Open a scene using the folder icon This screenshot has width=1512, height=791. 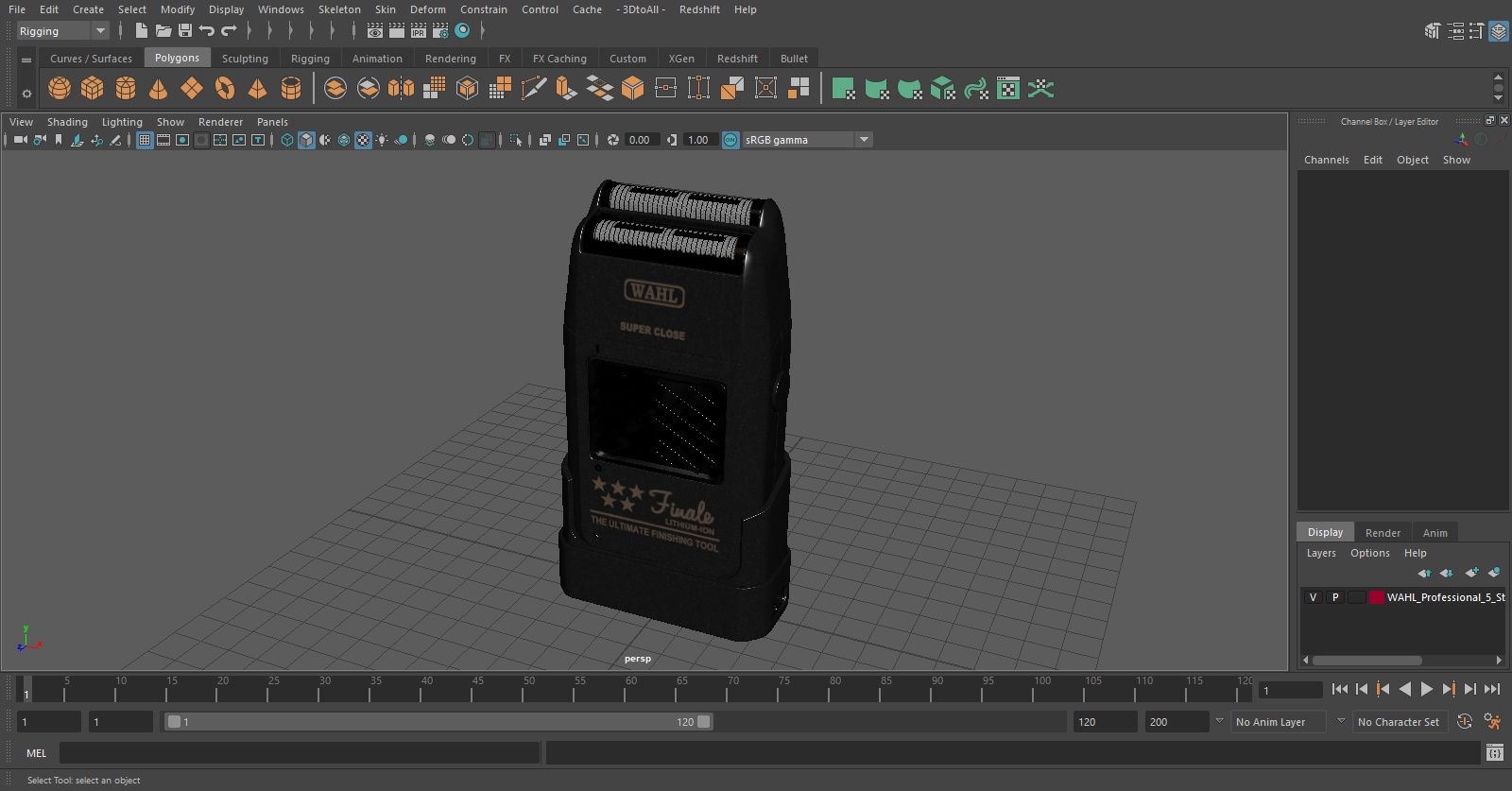pos(163,30)
